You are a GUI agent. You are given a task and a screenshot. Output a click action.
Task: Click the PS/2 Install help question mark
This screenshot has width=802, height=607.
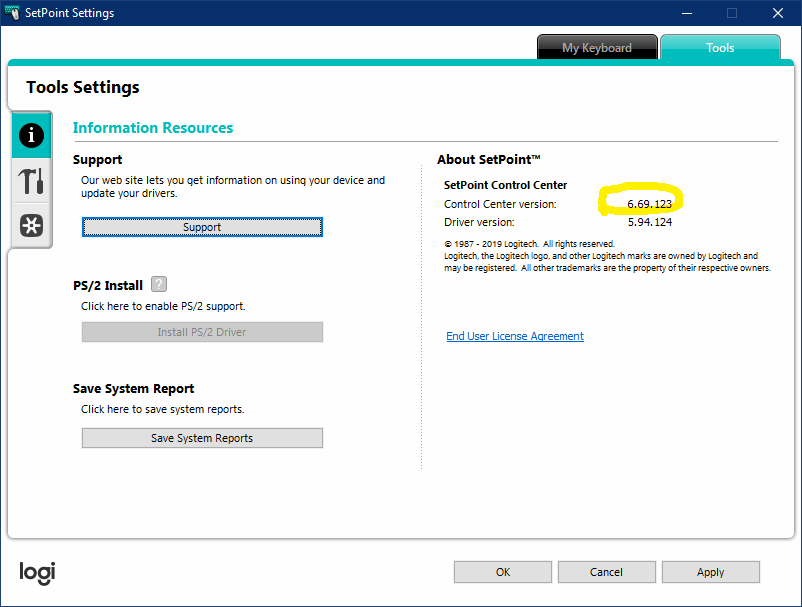coord(159,284)
